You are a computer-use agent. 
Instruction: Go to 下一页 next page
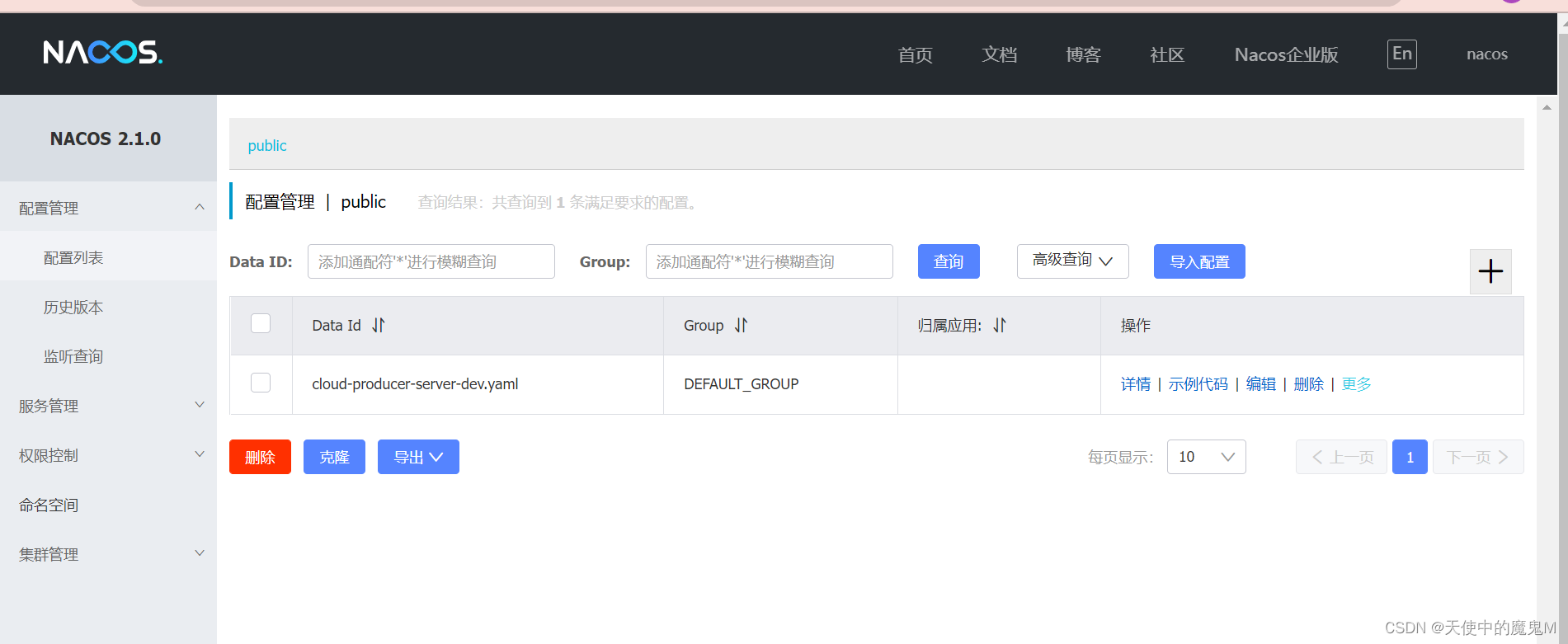[1478, 457]
